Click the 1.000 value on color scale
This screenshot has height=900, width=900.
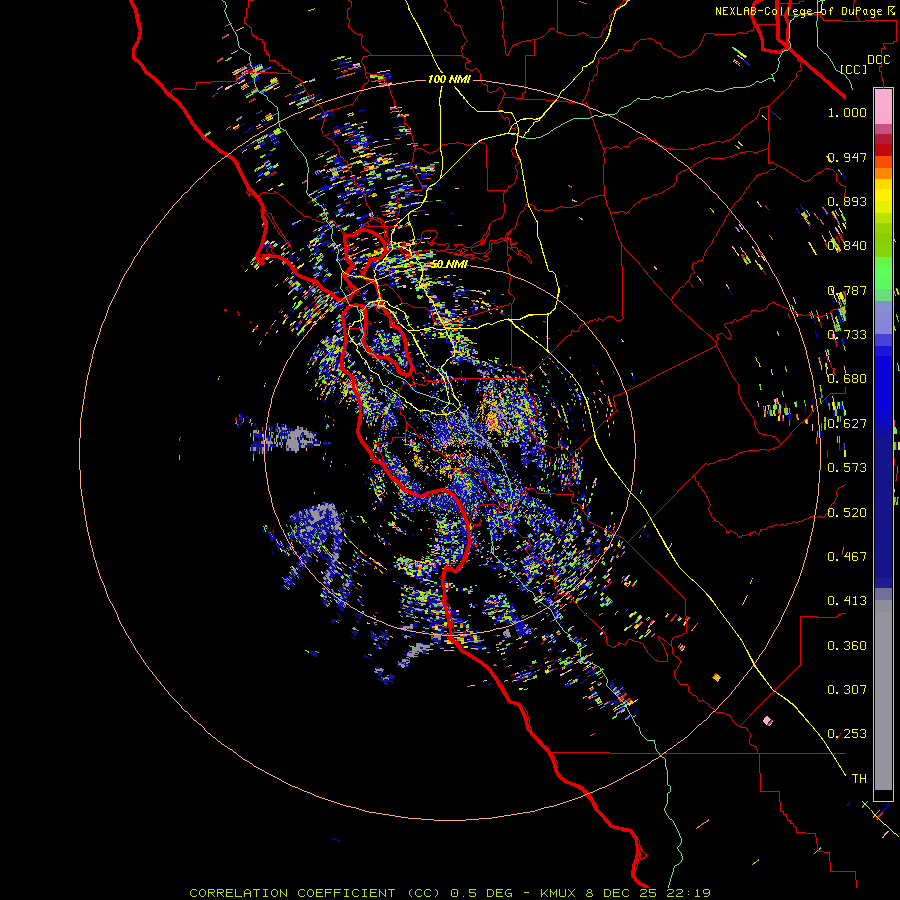(847, 112)
